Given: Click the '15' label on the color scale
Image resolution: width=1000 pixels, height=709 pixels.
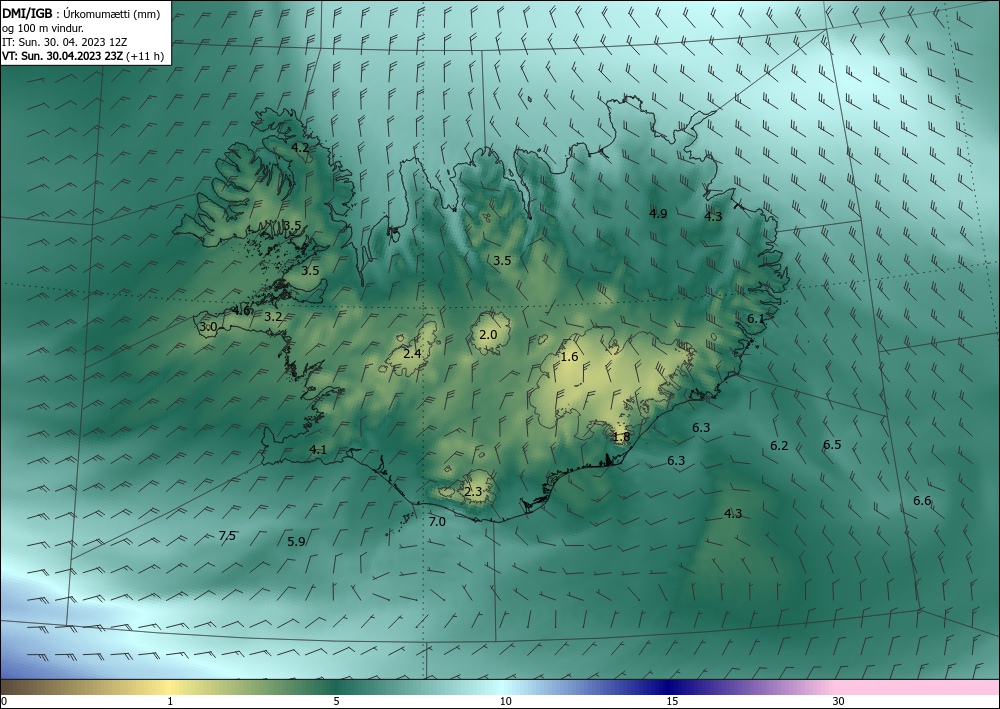Looking at the screenshot, I should [672, 701].
